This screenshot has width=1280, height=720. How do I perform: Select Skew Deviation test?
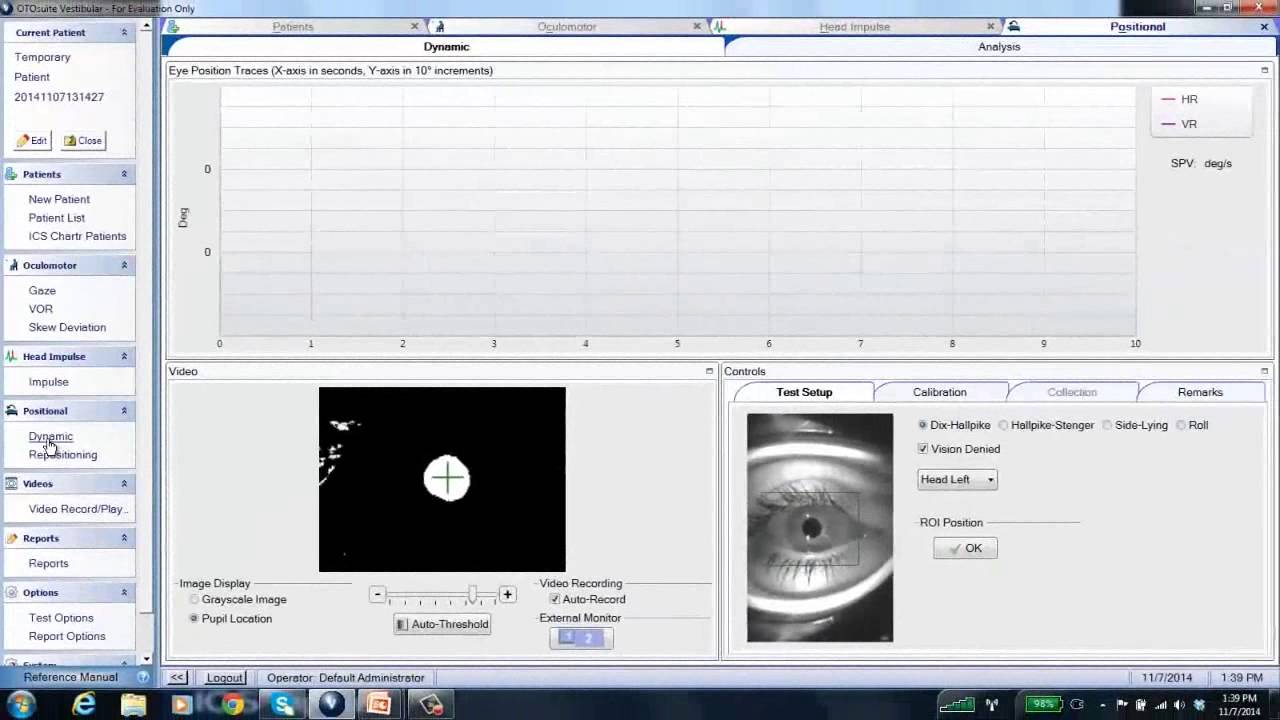pyautogui.click(x=67, y=327)
